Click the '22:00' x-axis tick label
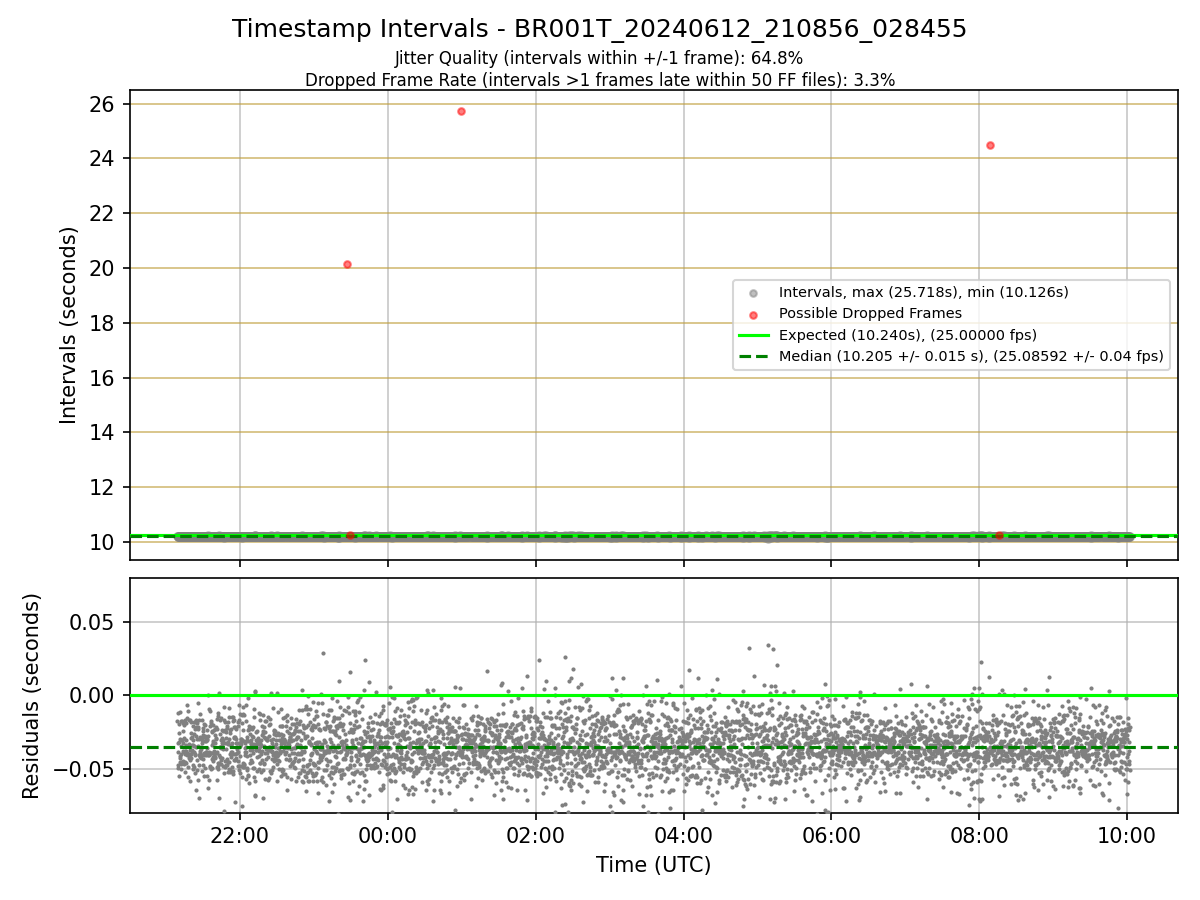 239,836
